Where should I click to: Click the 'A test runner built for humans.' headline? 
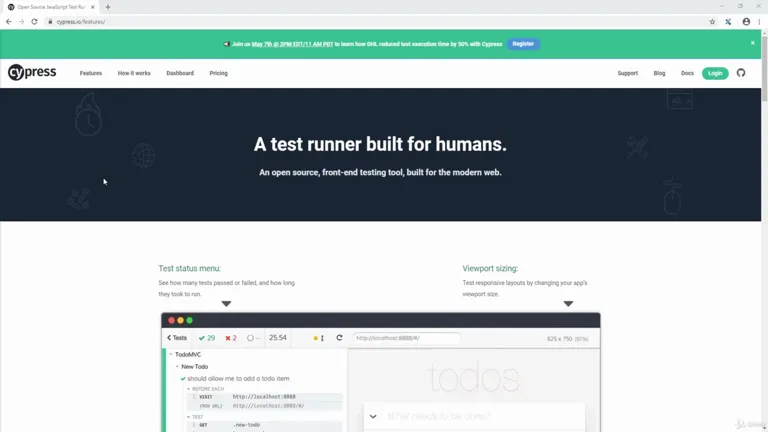point(380,144)
